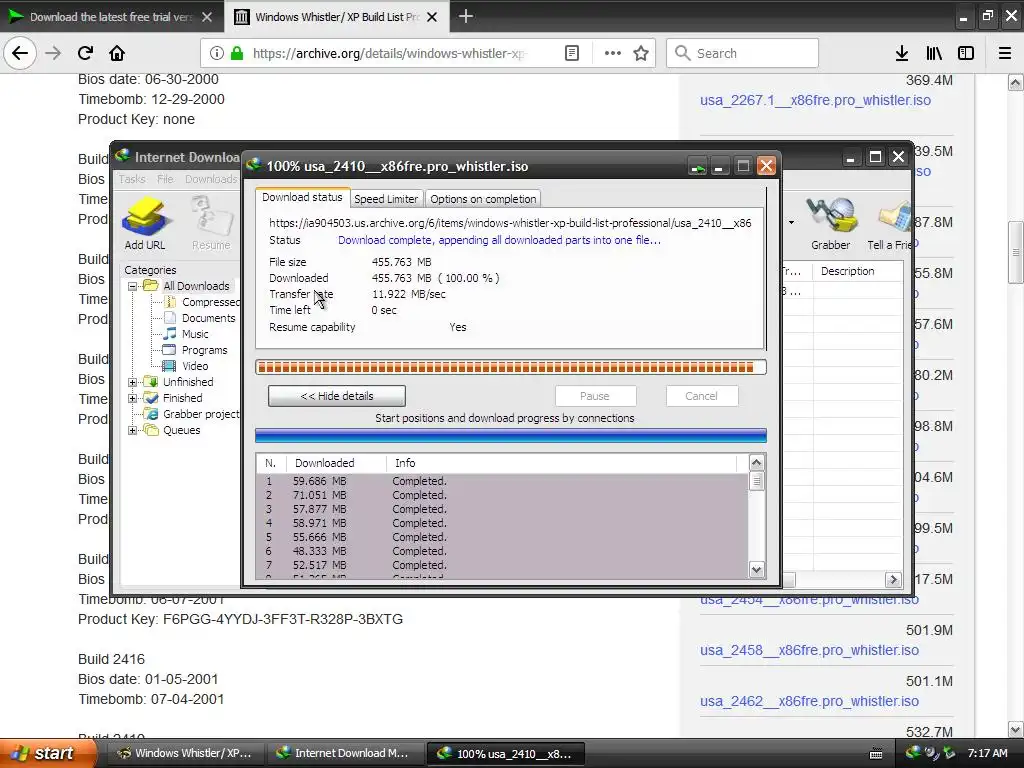Select Grabber projects in categories tree

[191, 414]
